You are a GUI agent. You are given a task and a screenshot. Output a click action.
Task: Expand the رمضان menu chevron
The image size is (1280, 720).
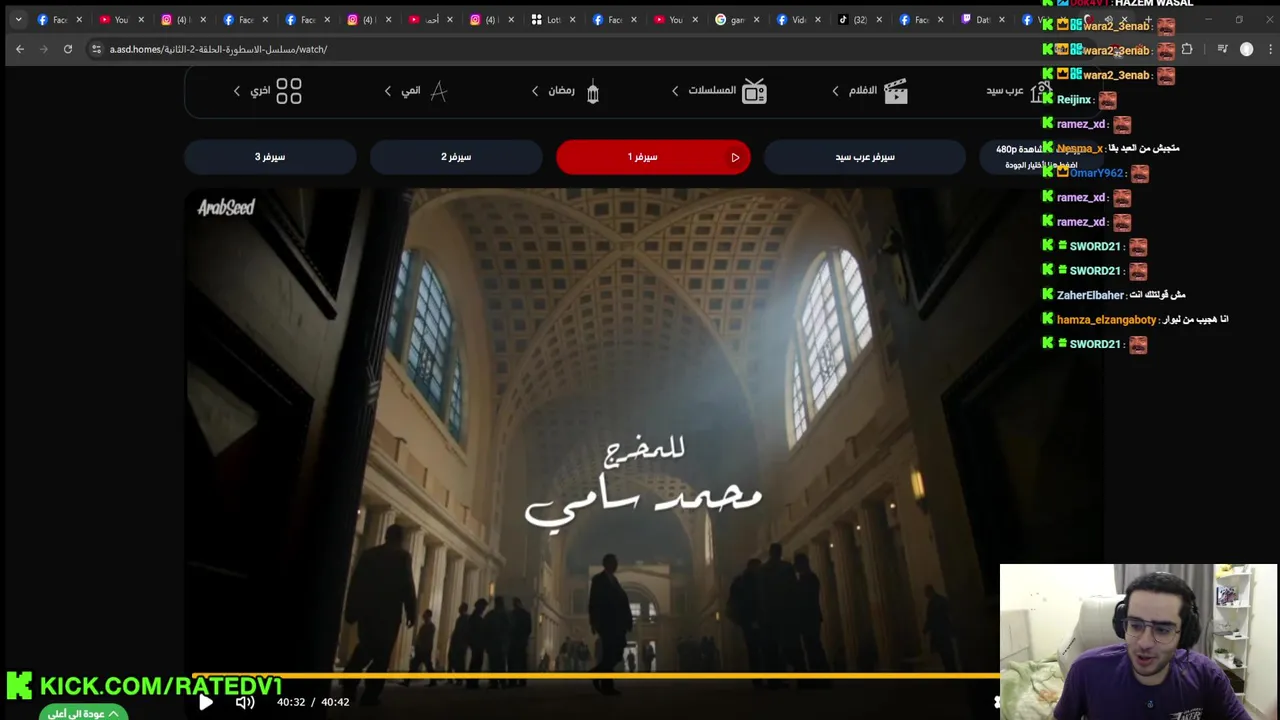click(x=535, y=91)
